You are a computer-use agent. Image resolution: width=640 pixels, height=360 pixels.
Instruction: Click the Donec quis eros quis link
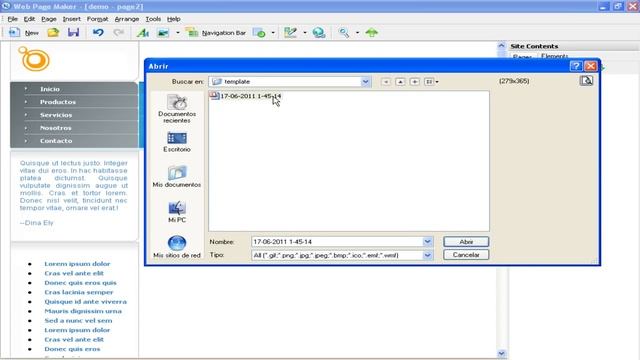pos(80,282)
